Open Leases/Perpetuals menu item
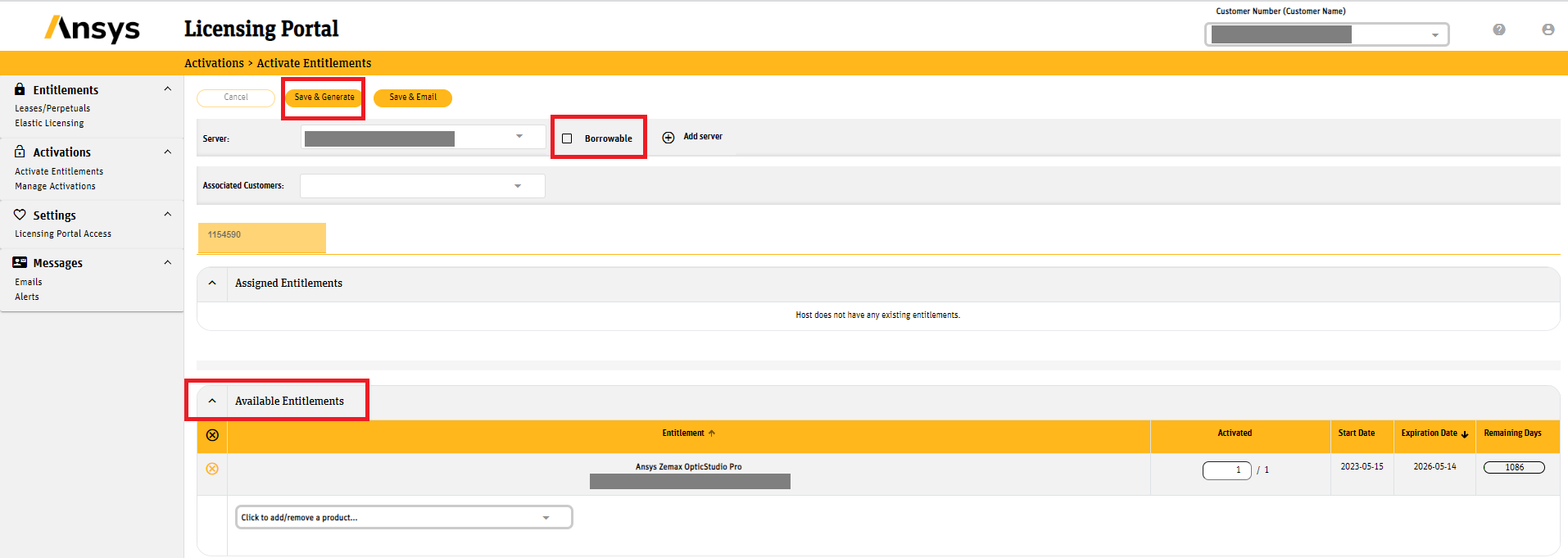This screenshot has width=1568, height=558. 52,108
